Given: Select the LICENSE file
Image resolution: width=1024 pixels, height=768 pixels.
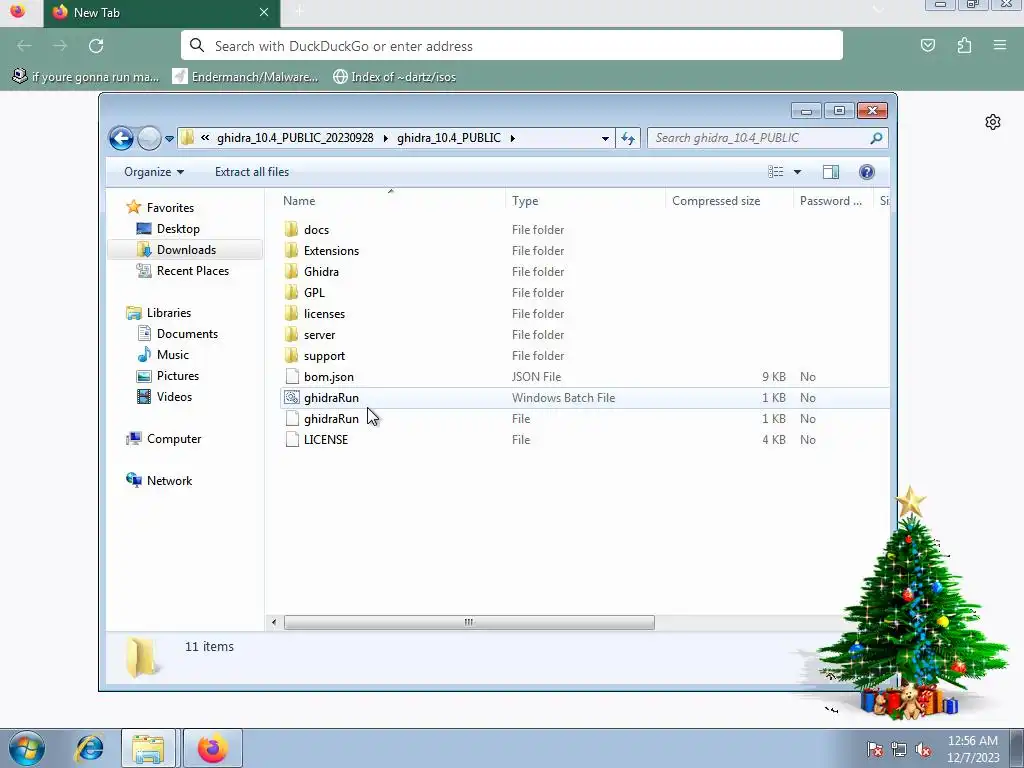Looking at the screenshot, I should tap(584, 440).
